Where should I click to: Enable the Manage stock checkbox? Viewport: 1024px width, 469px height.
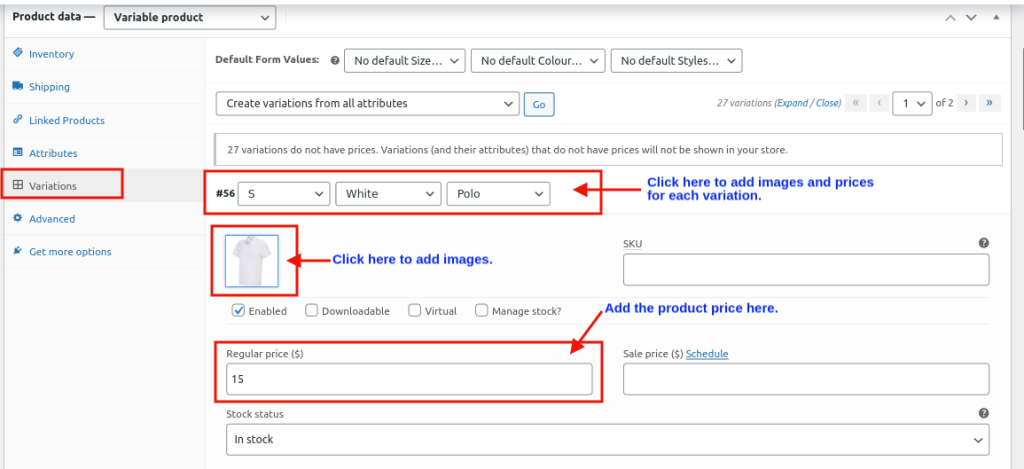coord(482,311)
